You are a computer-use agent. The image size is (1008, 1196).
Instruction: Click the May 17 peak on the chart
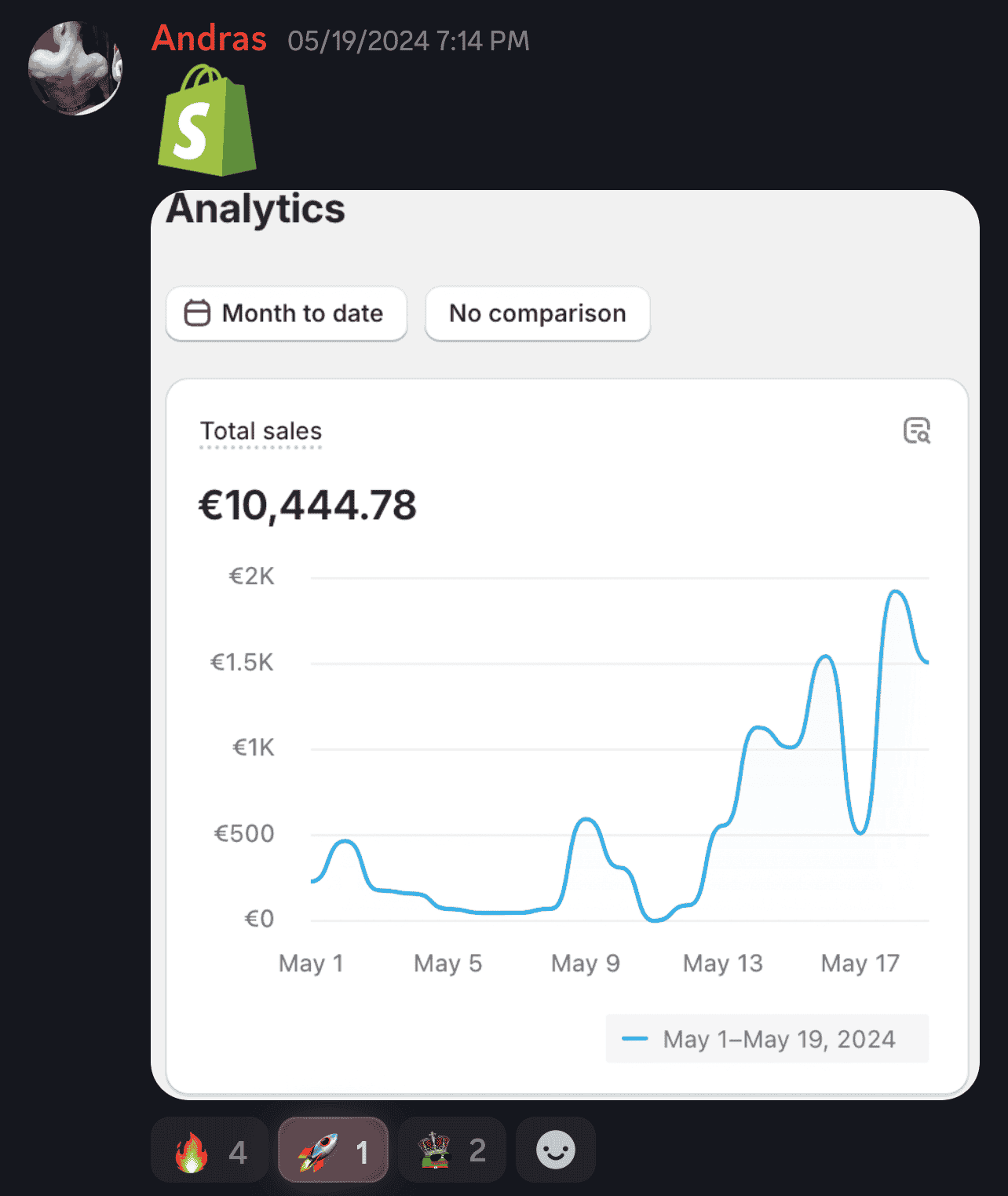click(x=896, y=593)
